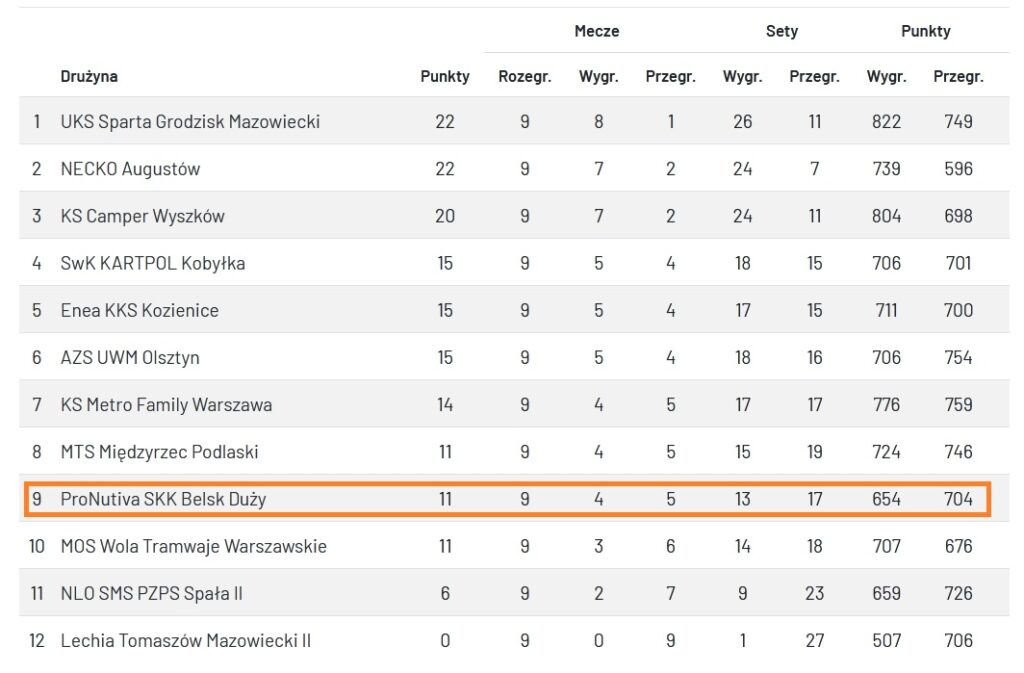Click the rightmost Przegr. column header
Image resolution: width=1024 pixels, height=673 pixels.
point(958,76)
